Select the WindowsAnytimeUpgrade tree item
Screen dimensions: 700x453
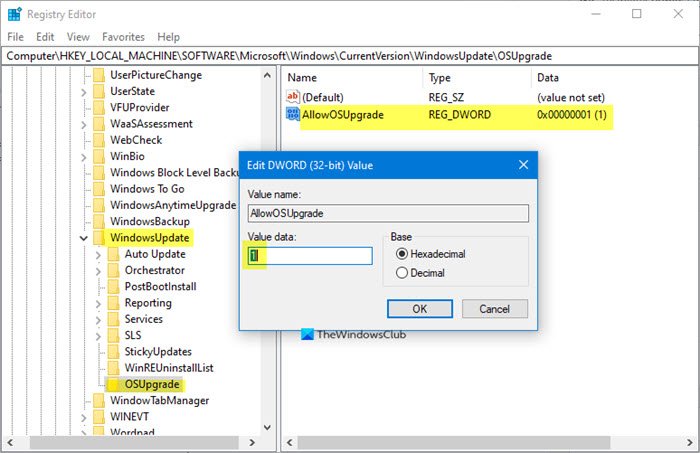point(173,205)
